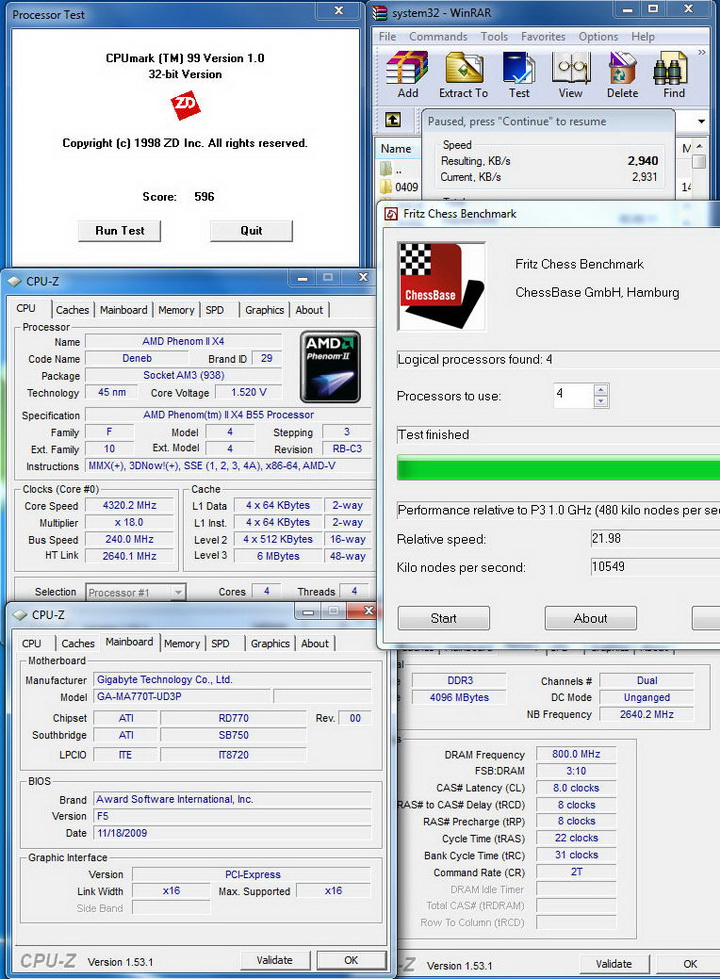
Task: Click the WinRAR Extract To icon
Action: click(x=463, y=67)
